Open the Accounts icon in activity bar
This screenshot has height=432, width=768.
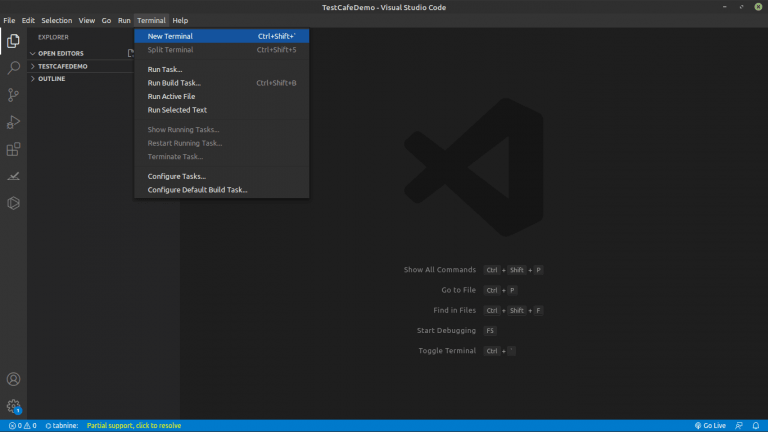point(13,380)
